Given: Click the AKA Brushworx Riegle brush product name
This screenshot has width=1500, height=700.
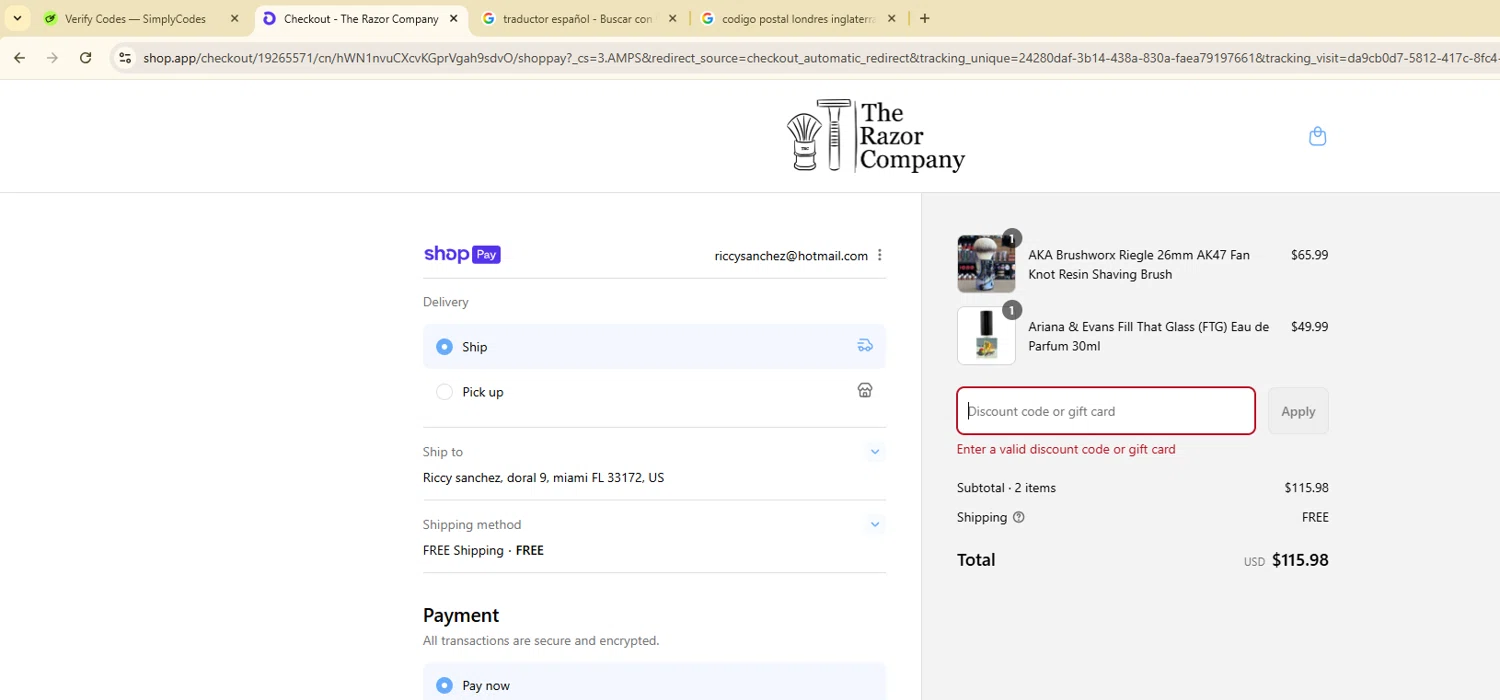Looking at the screenshot, I should 1139,264.
